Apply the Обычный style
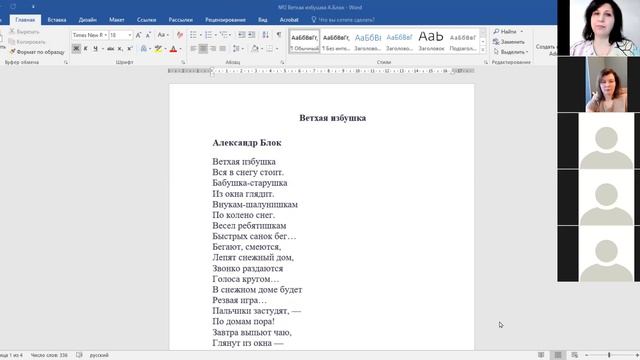This screenshot has height=360, width=640. (x=304, y=42)
